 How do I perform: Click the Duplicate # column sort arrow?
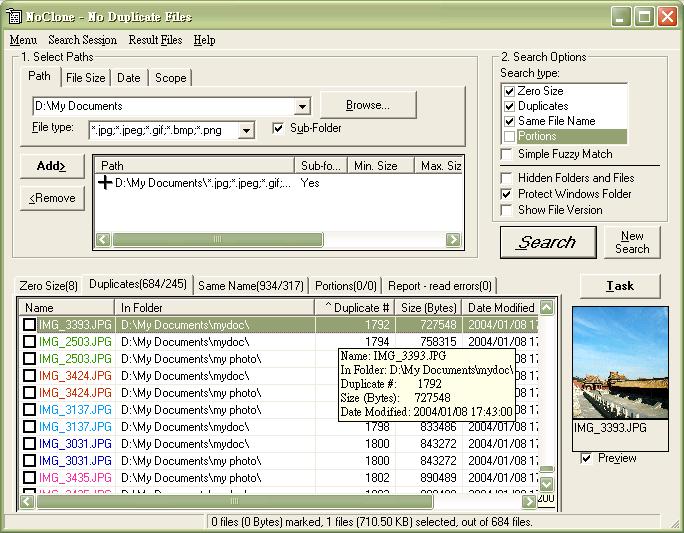[328, 308]
